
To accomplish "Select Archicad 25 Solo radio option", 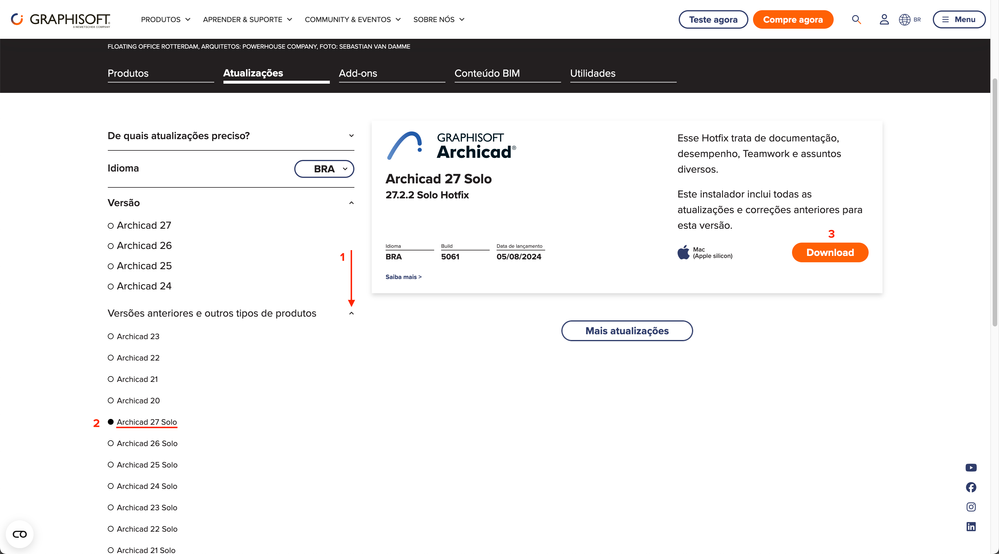I will [111, 465].
